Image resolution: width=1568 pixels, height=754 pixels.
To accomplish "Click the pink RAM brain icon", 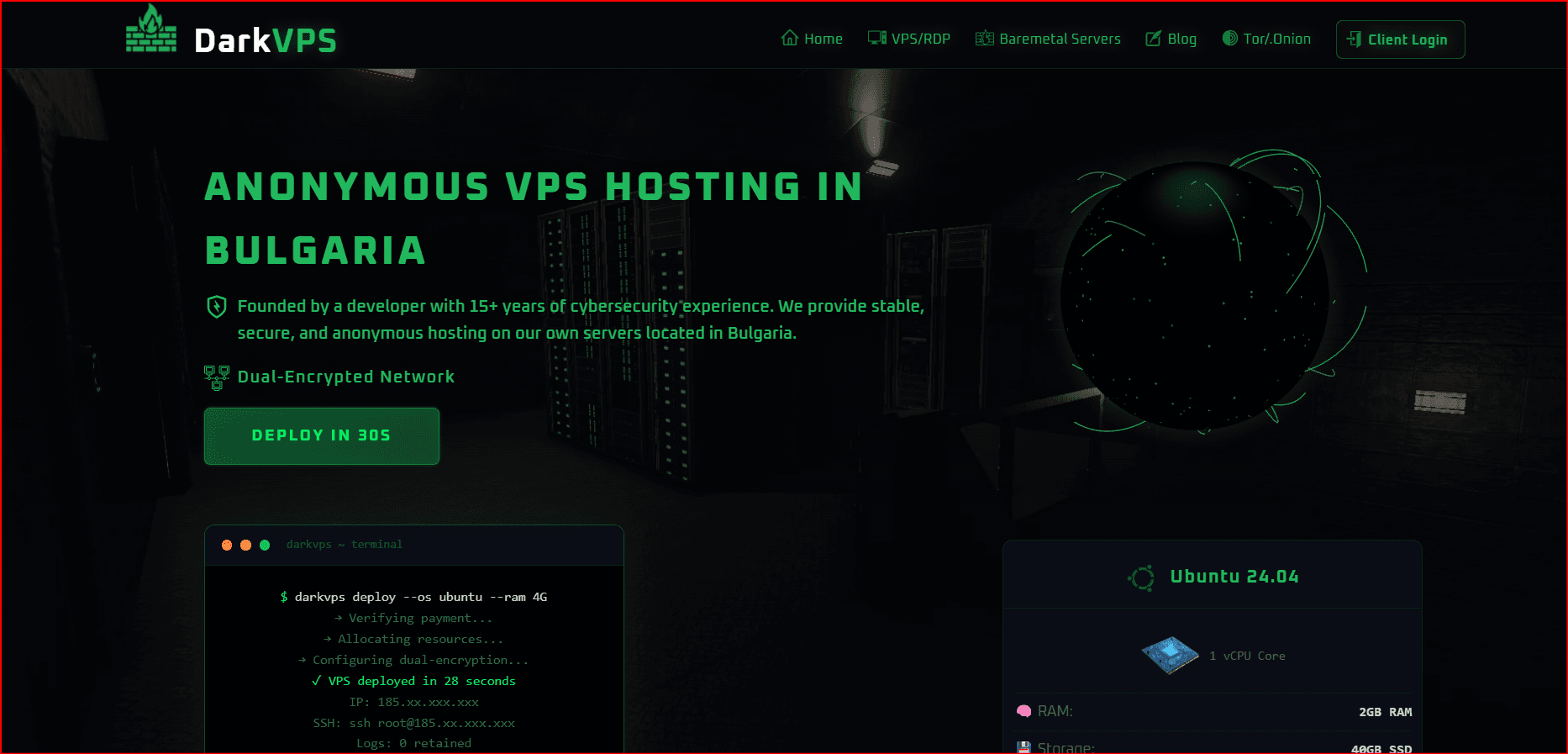I will [1023, 711].
